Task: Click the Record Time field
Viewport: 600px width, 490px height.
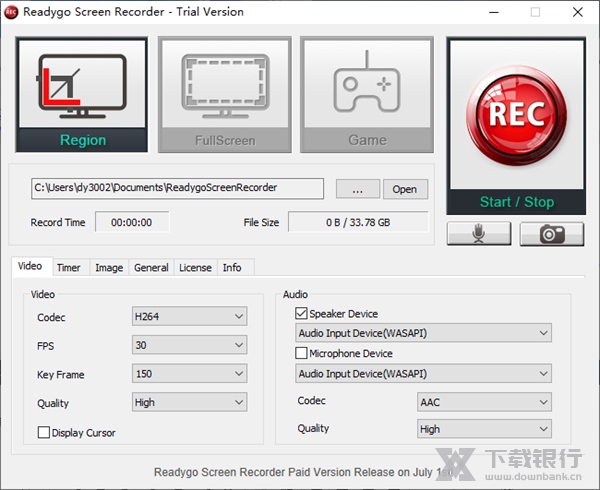Action: (x=132, y=222)
